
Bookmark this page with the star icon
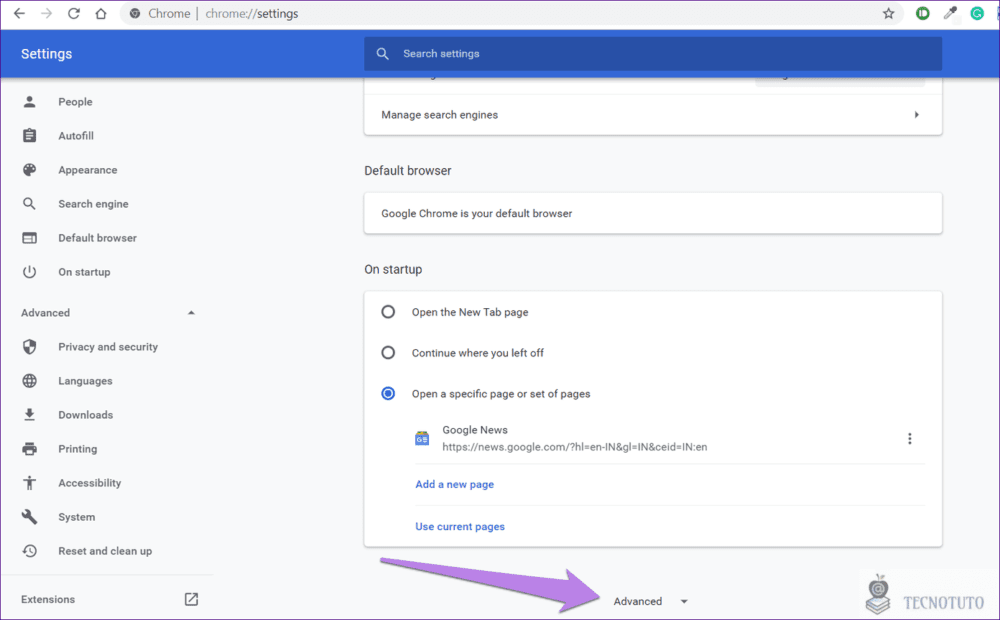click(888, 13)
